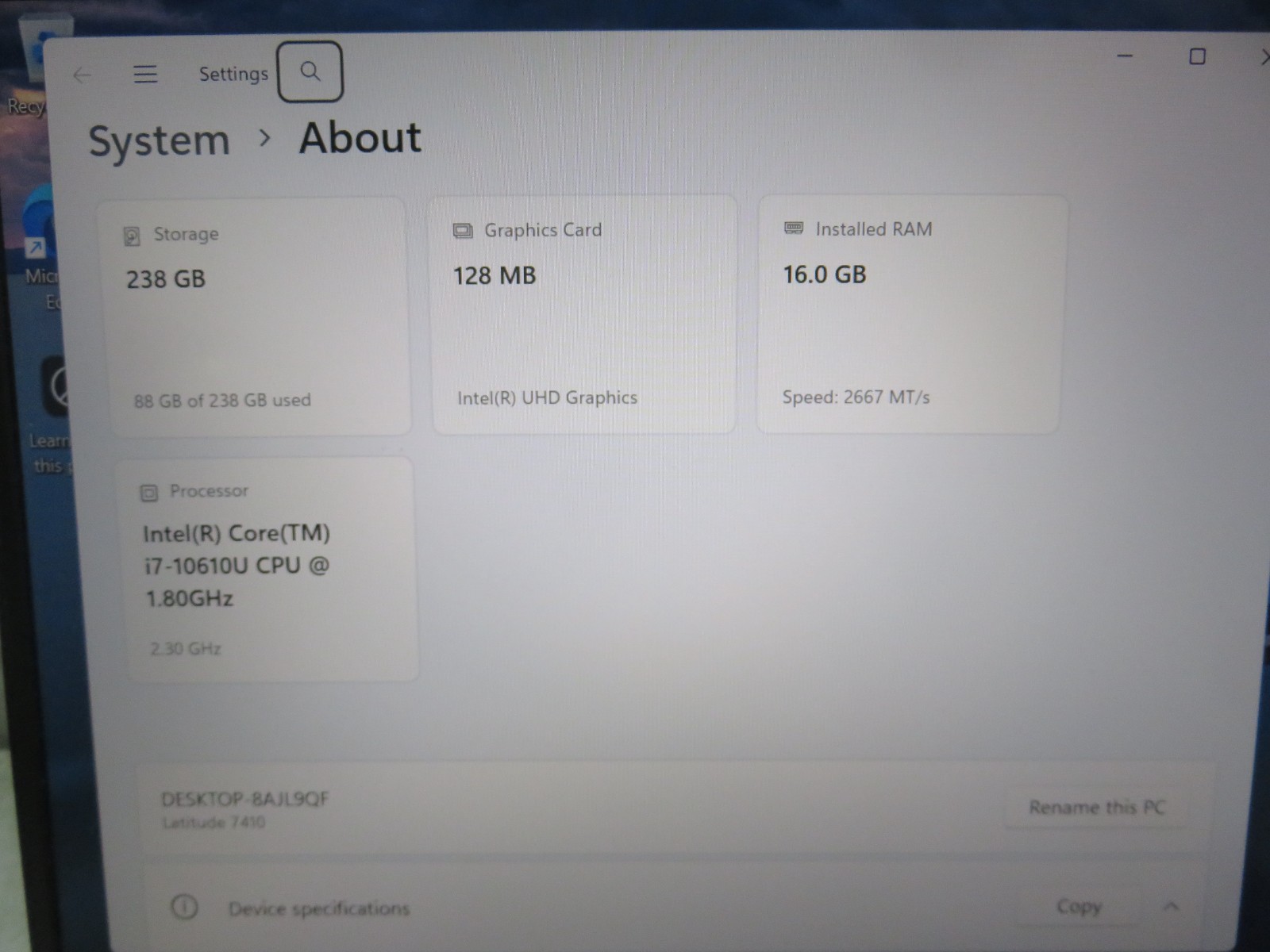
Task: Copy the device specifications
Action: (1079, 906)
